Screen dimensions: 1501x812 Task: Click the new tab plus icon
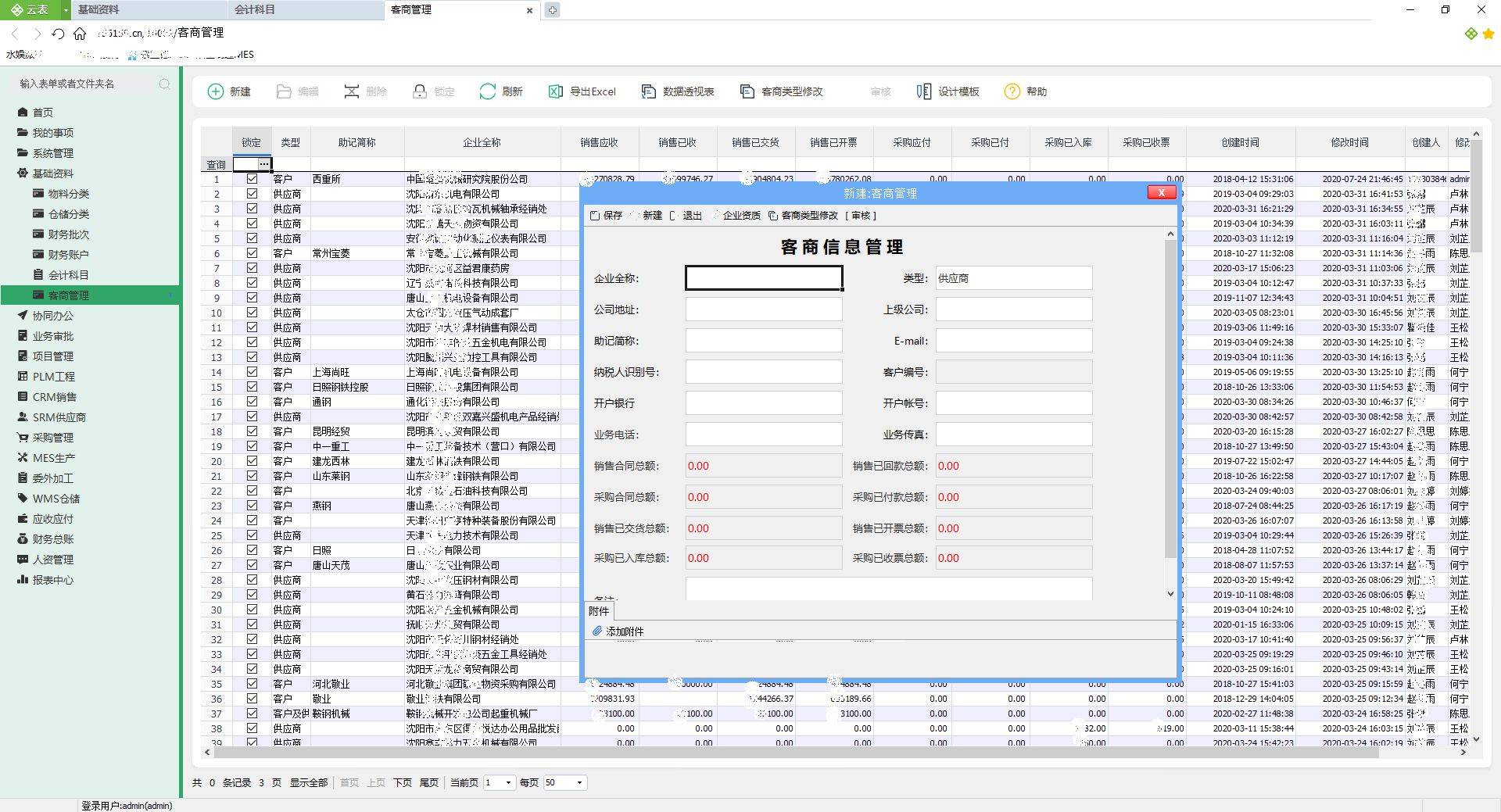[552, 10]
